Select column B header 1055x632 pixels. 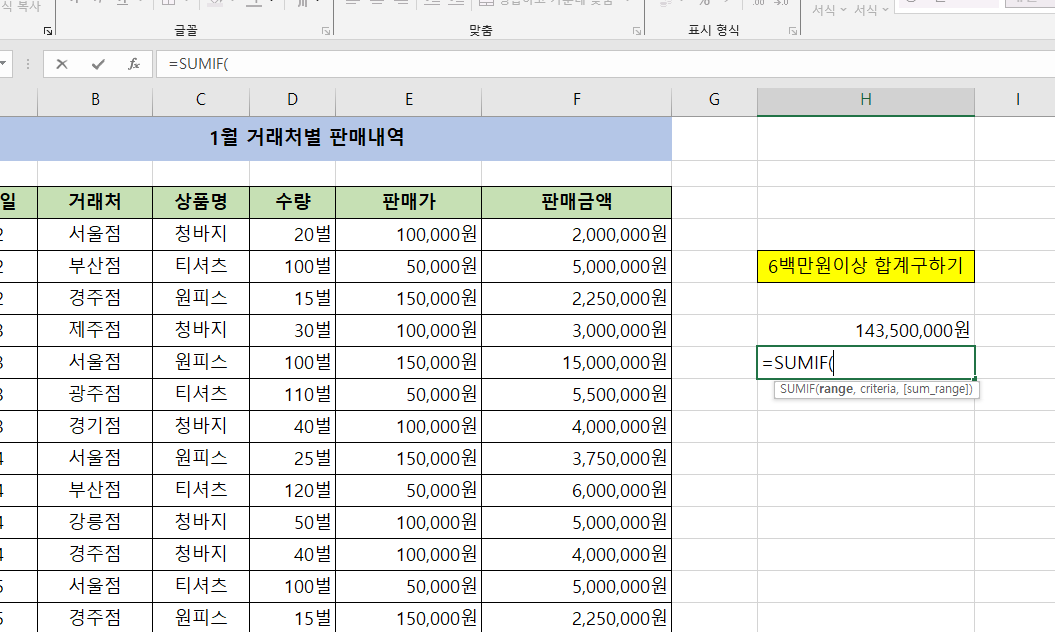point(95,100)
